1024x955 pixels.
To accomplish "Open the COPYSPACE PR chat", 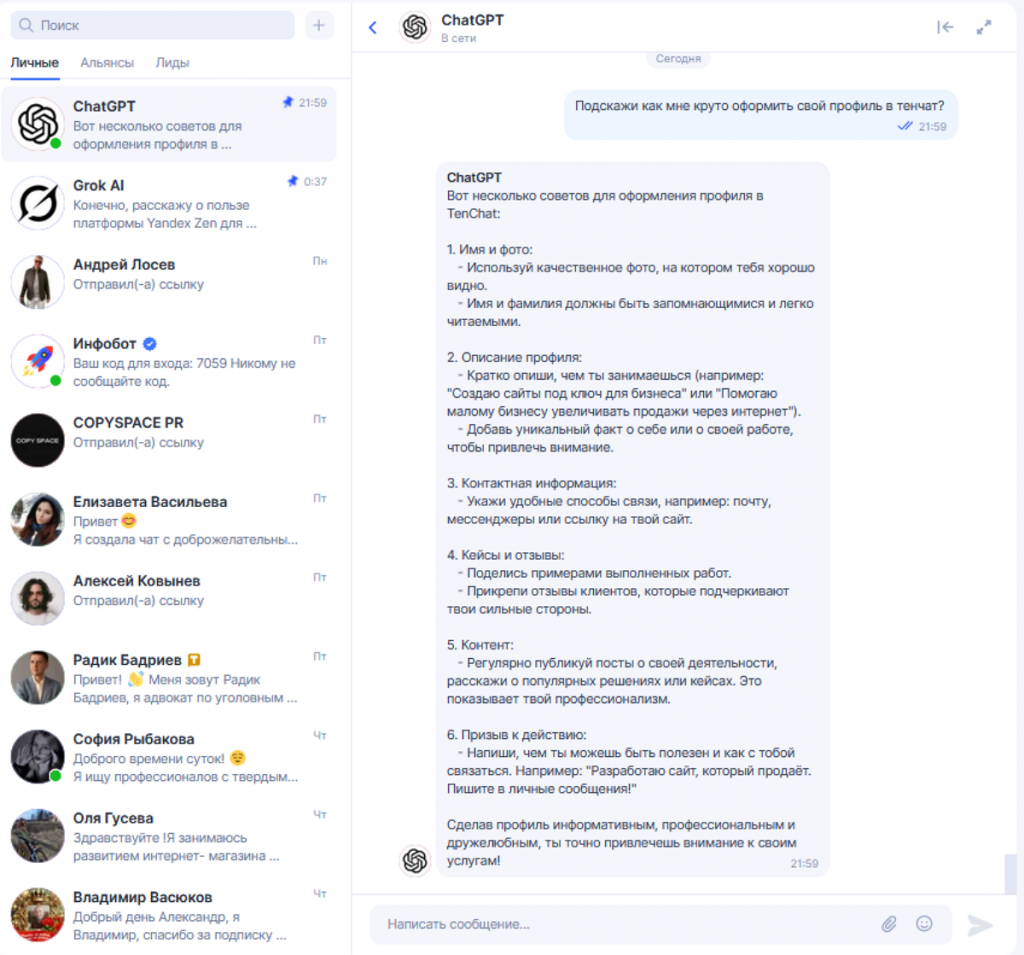I will pos(168,440).
